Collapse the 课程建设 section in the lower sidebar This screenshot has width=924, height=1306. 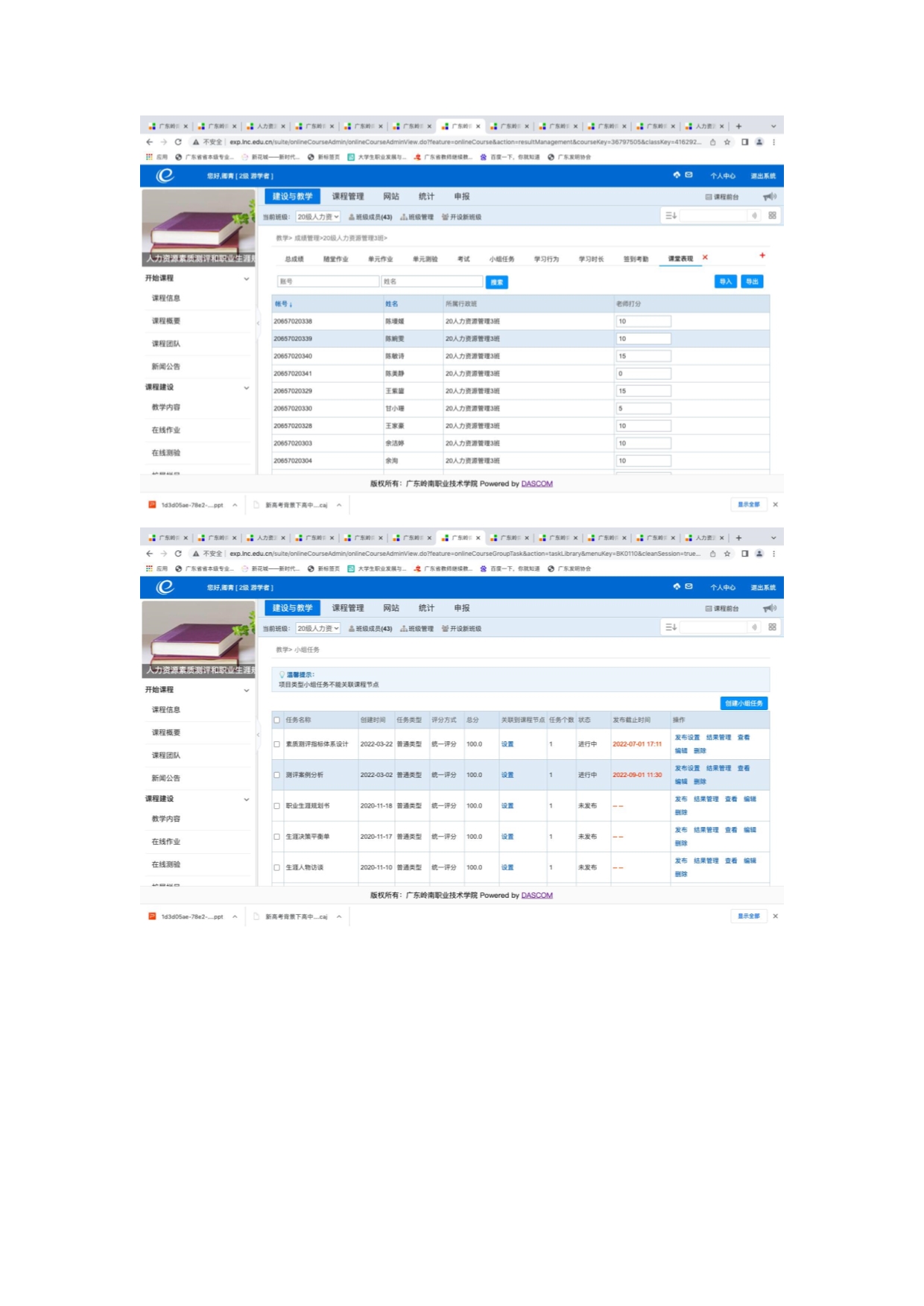pos(247,800)
